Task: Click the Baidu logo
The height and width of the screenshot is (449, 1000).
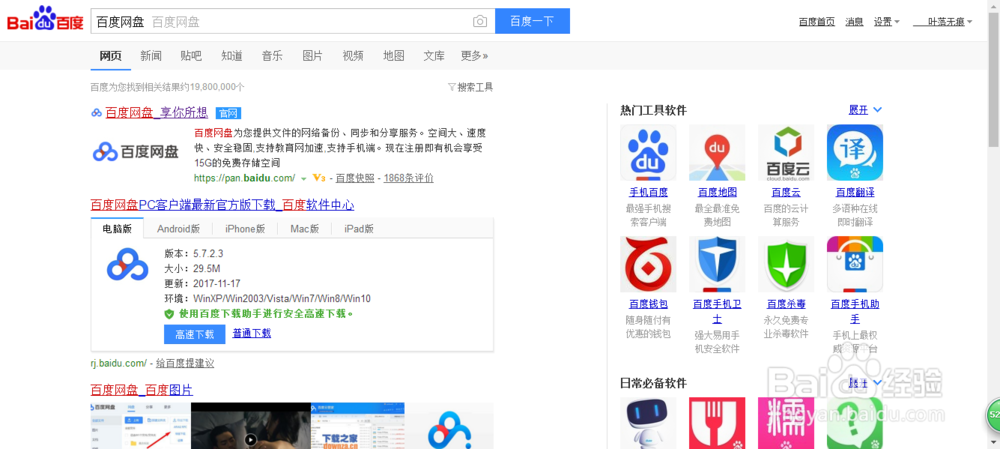Action: (x=45, y=19)
